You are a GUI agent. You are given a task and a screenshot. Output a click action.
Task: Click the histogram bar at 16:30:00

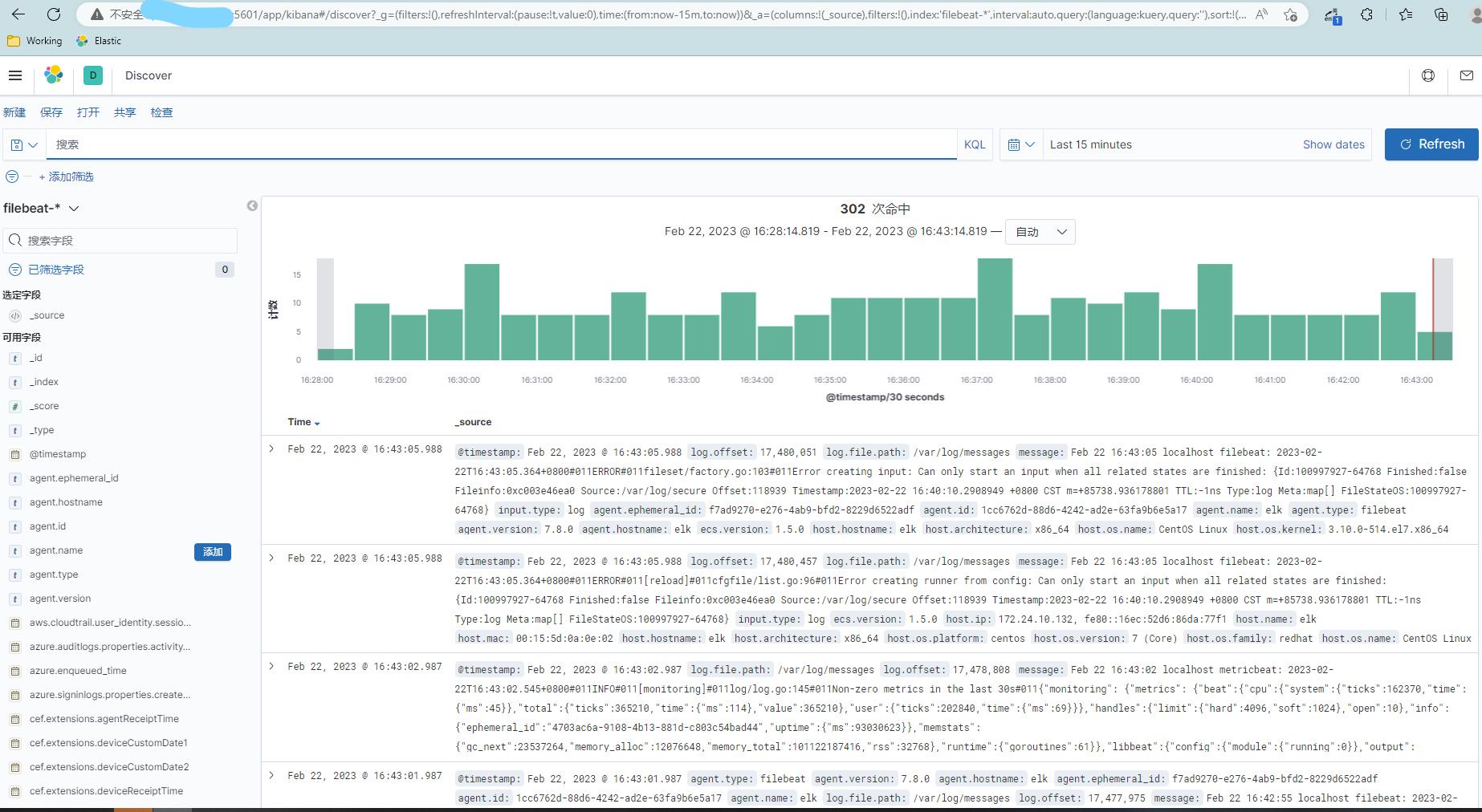coord(482,312)
